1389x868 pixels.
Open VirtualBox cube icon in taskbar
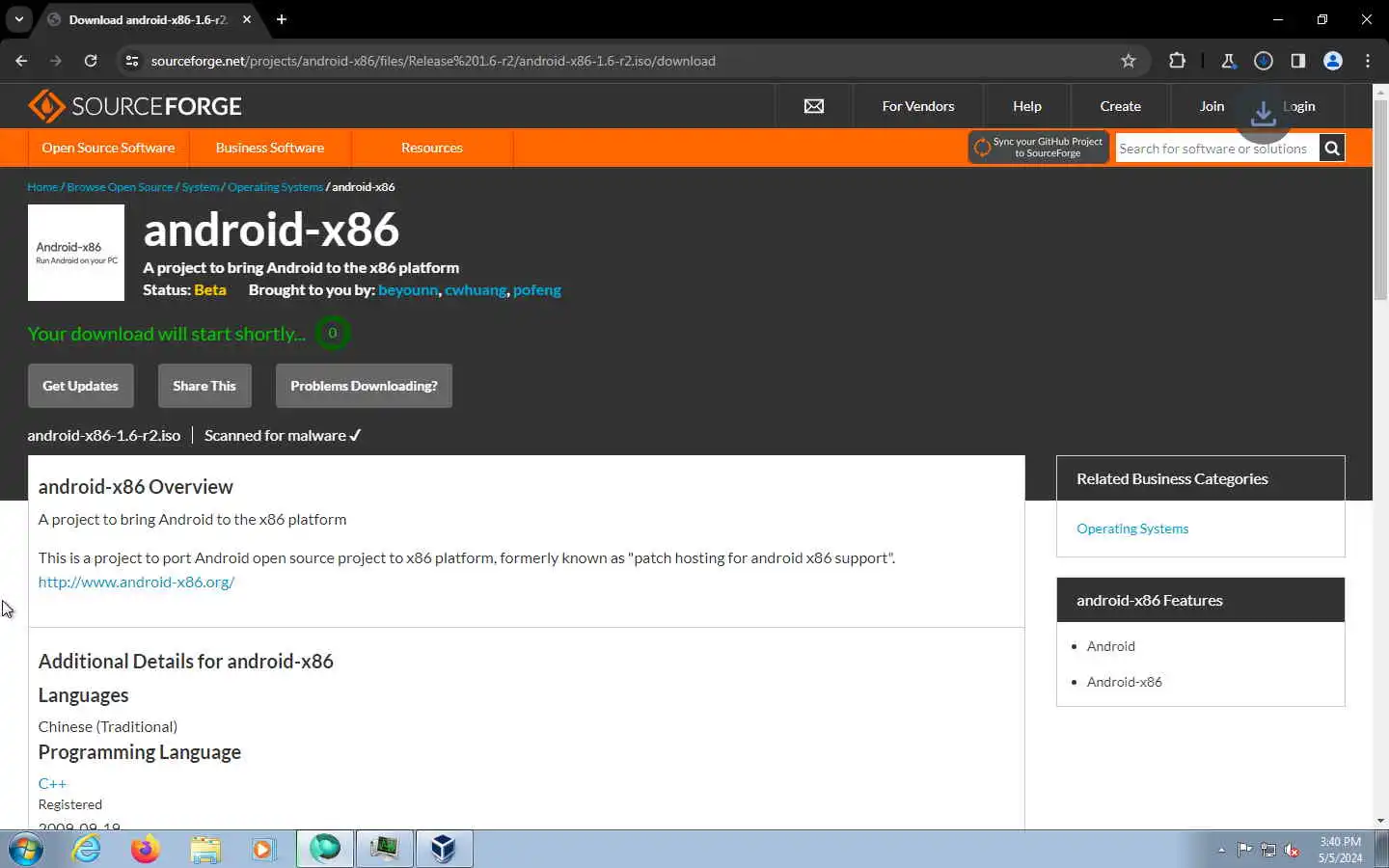[x=443, y=850]
